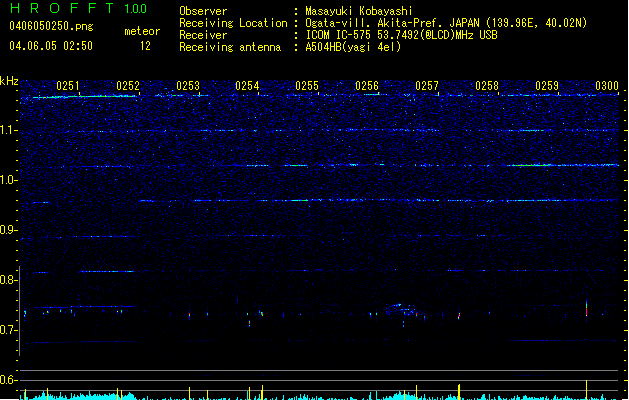Click the kHz frequency axis unit label
The height and width of the screenshot is (400, 629).
click(x=9, y=81)
